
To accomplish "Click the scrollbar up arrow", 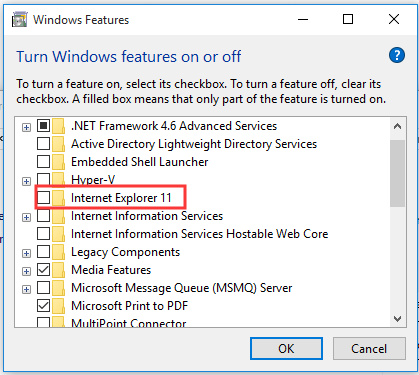I will coord(397,126).
